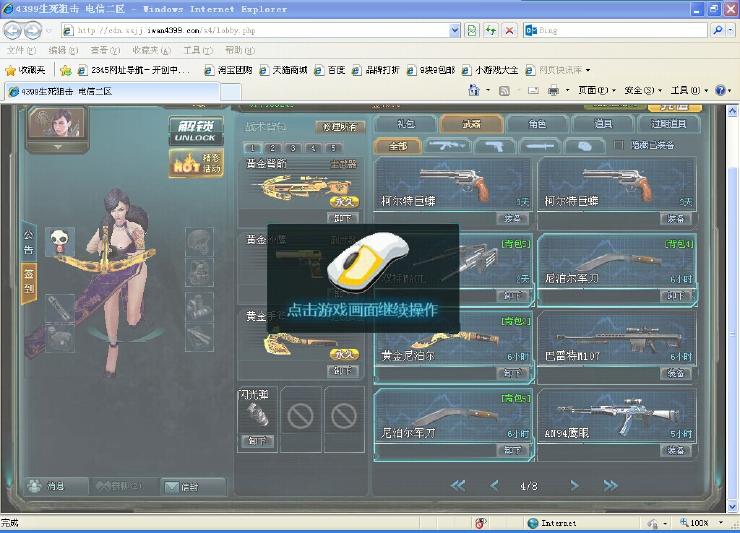Open the 收藏夹(A) menu
The image size is (740, 533).
pos(151,50)
